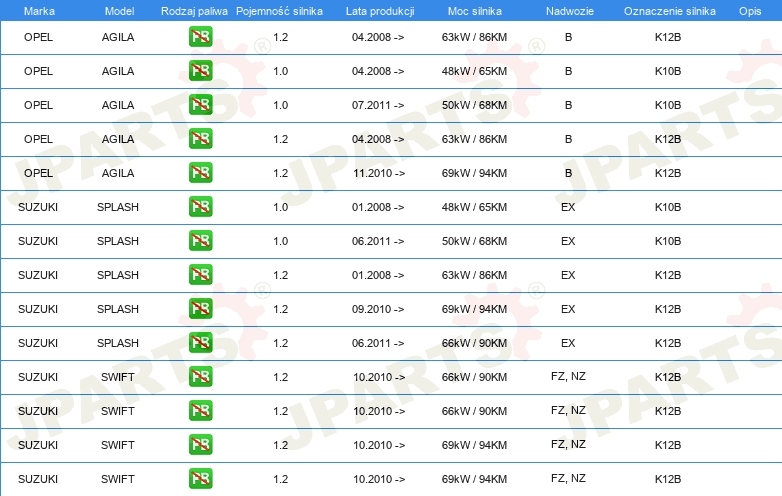Screen dimensions: 782x496
Task: Click "01.2008 ->" in the Splash 63kW row
Action: [x=378, y=275]
